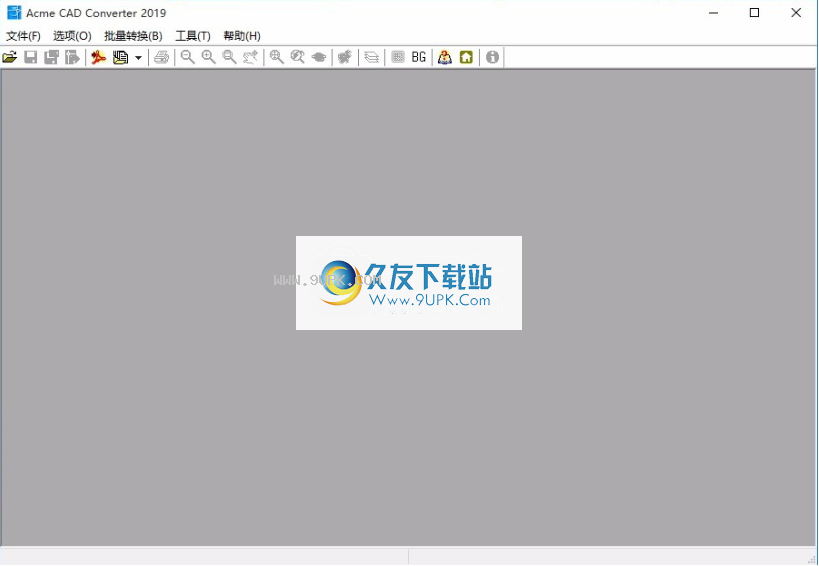Open the 选项(O) menu
The width and height of the screenshot is (819, 566).
click(x=72, y=36)
